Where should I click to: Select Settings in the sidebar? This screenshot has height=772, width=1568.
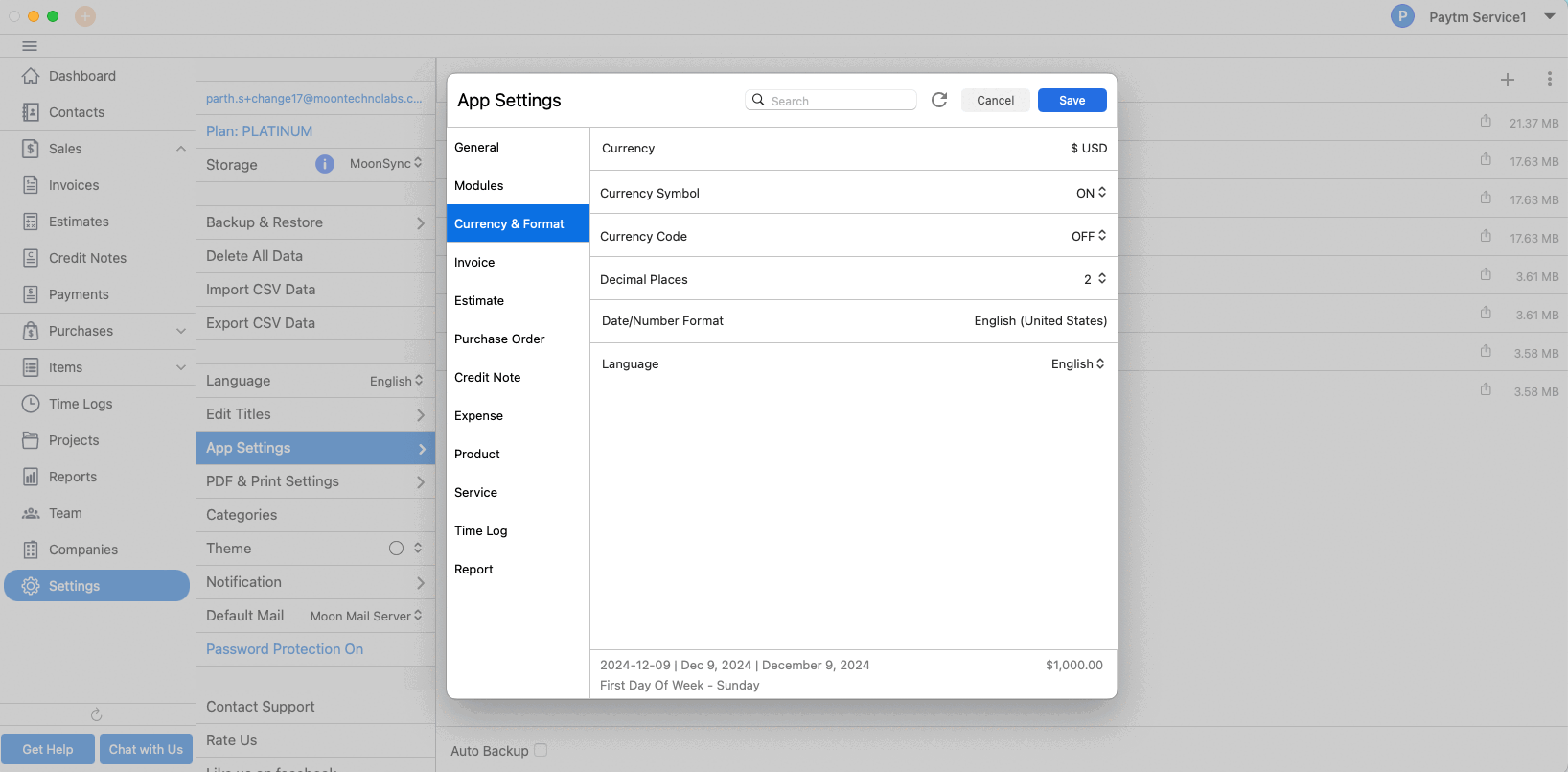97,586
